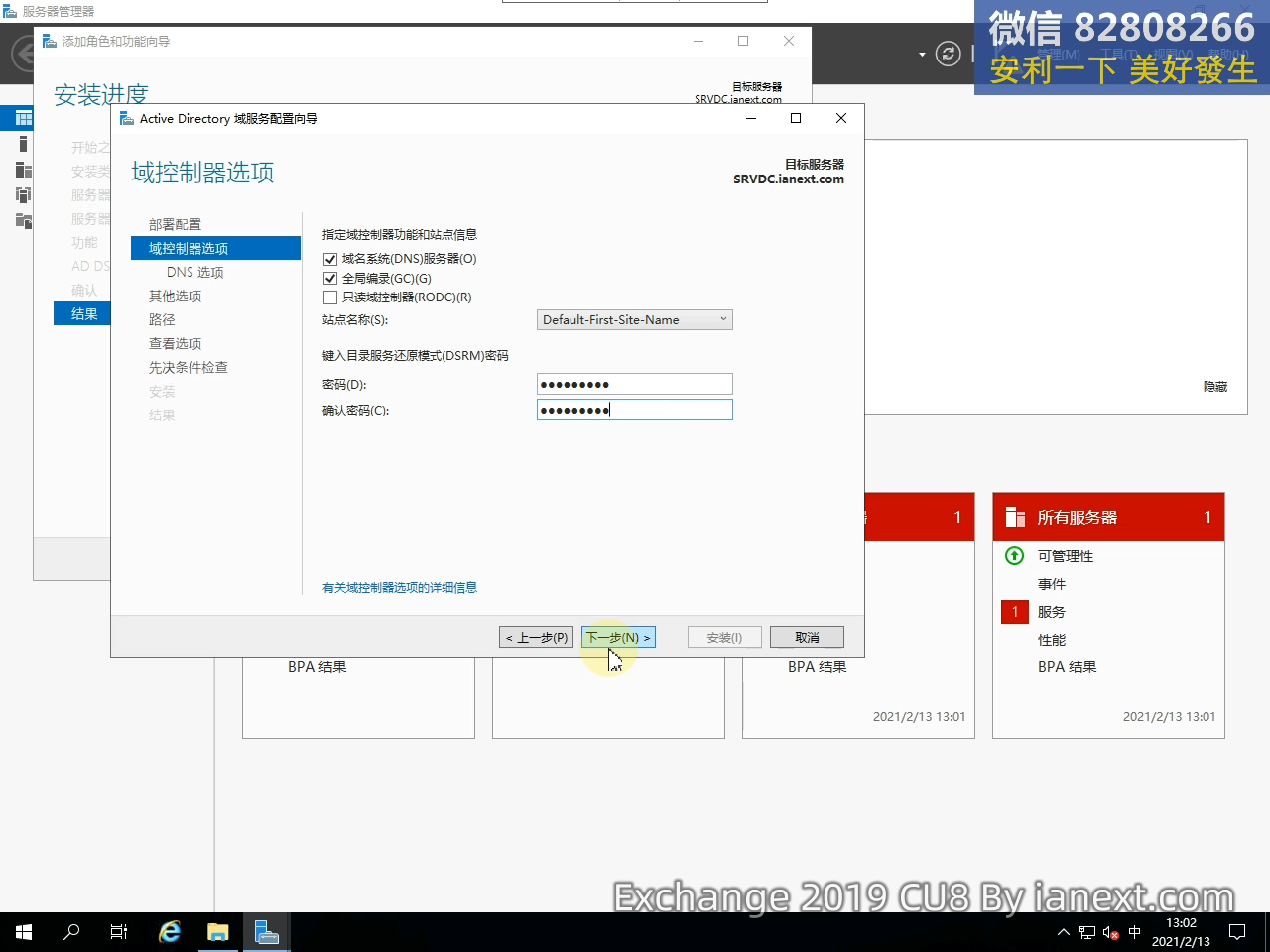This screenshot has height=952, width=1270.
Task: Maximize the Active Directory configuration wizard window
Action: coord(796,118)
